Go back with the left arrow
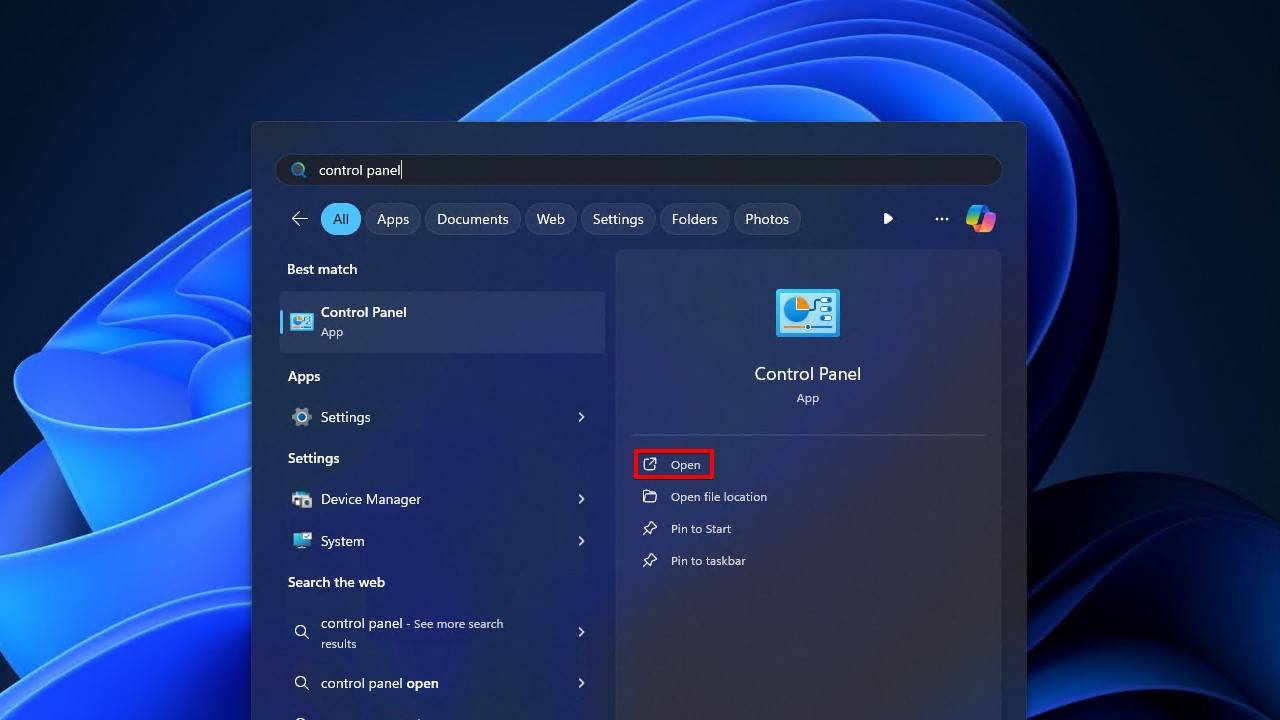Viewport: 1280px width, 720px height. [299, 219]
